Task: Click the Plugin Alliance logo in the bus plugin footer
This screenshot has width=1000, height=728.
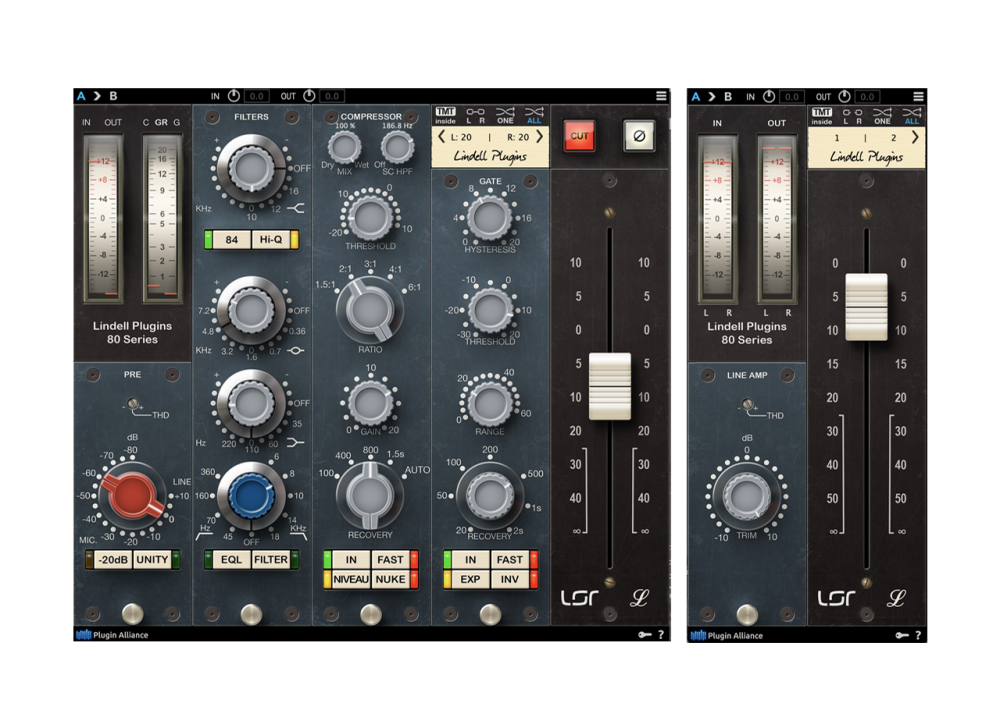Action: (727, 636)
